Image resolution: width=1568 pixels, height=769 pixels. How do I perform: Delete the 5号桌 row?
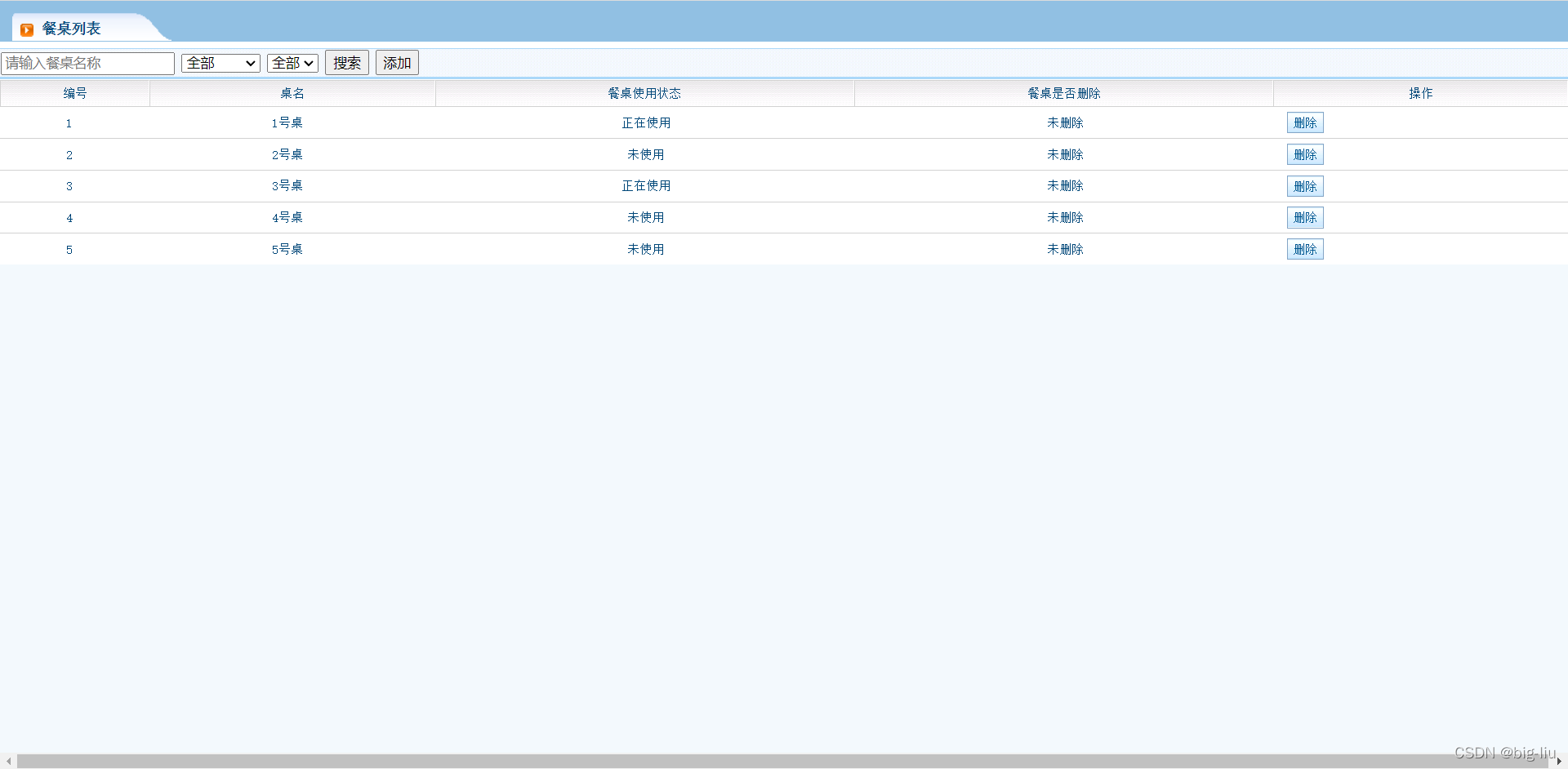click(1305, 249)
